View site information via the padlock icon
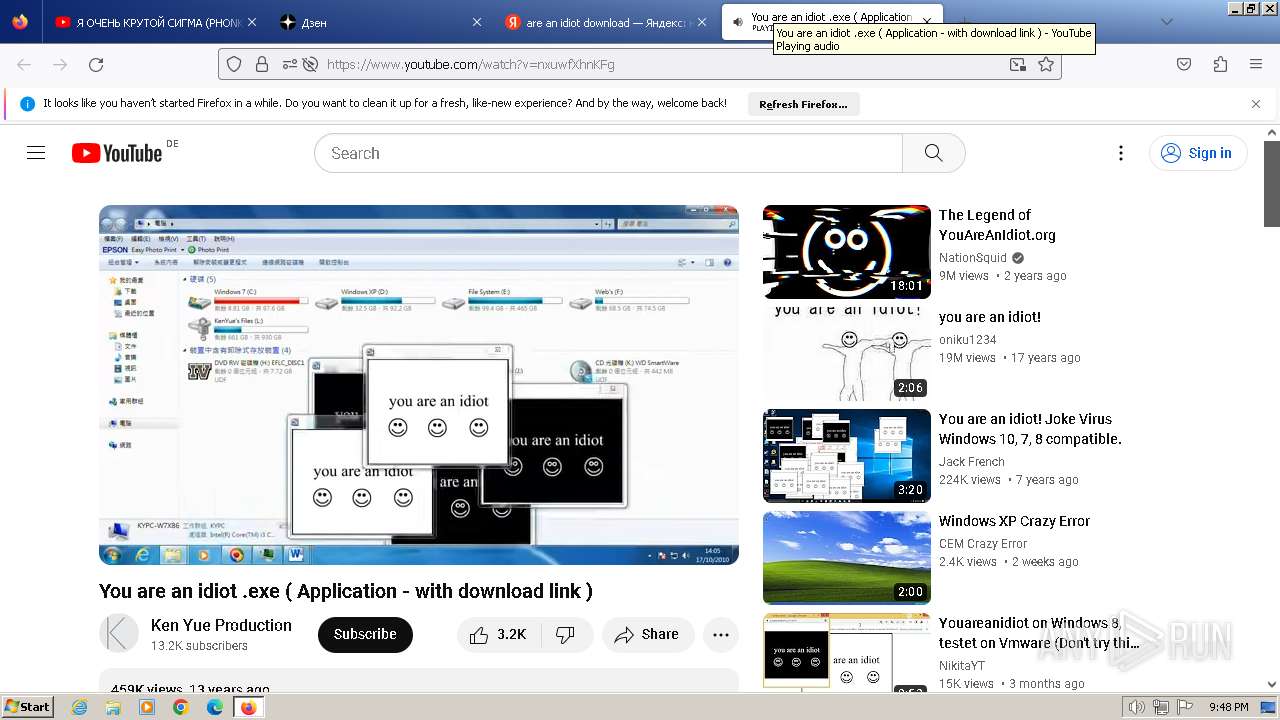Image resolution: width=1280 pixels, height=720 pixels. (x=262, y=64)
